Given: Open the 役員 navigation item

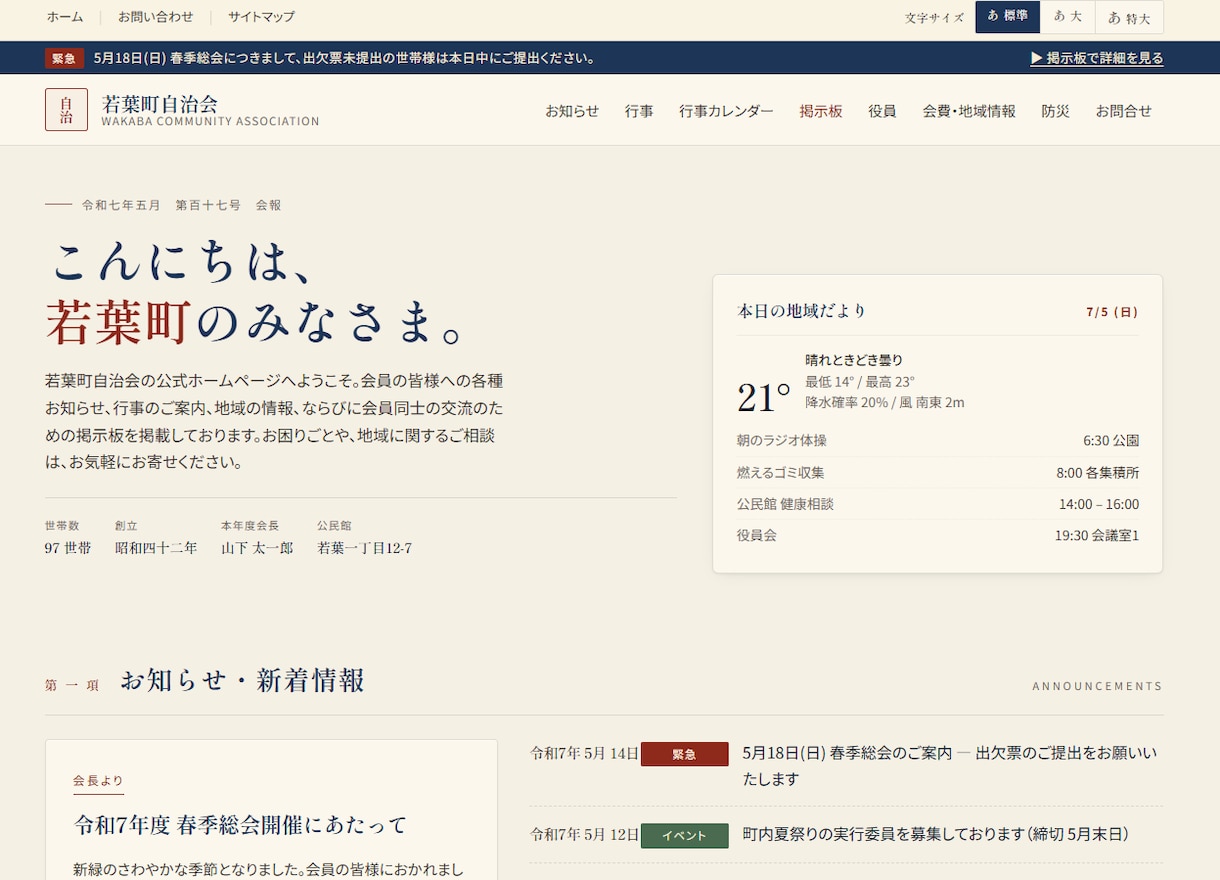Looking at the screenshot, I should tap(882, 111).
